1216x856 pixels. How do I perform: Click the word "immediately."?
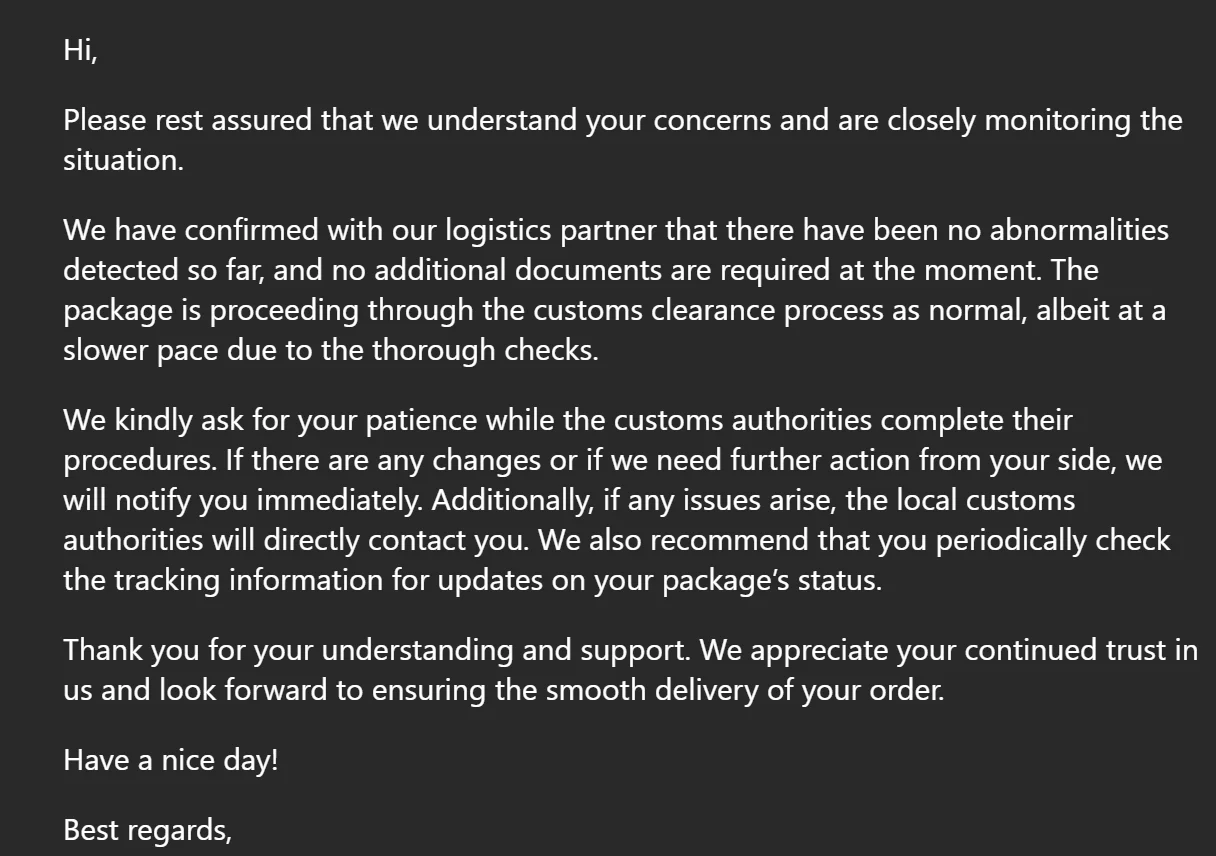pyautogui.click(x=340, y=500)
